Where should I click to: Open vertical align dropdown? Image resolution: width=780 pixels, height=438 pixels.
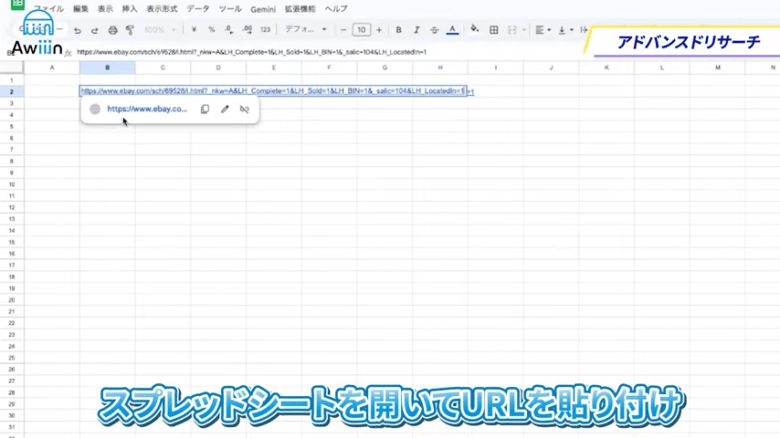tap(565, 30)
